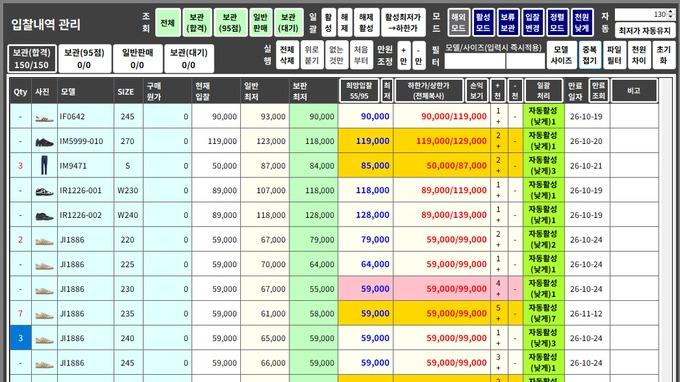Click the 만료조회 header button
680x382 pixels.
(598, 91)
